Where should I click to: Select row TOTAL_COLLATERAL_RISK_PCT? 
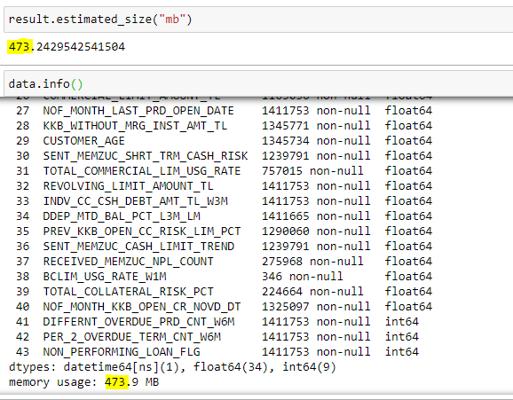point(224,291)
